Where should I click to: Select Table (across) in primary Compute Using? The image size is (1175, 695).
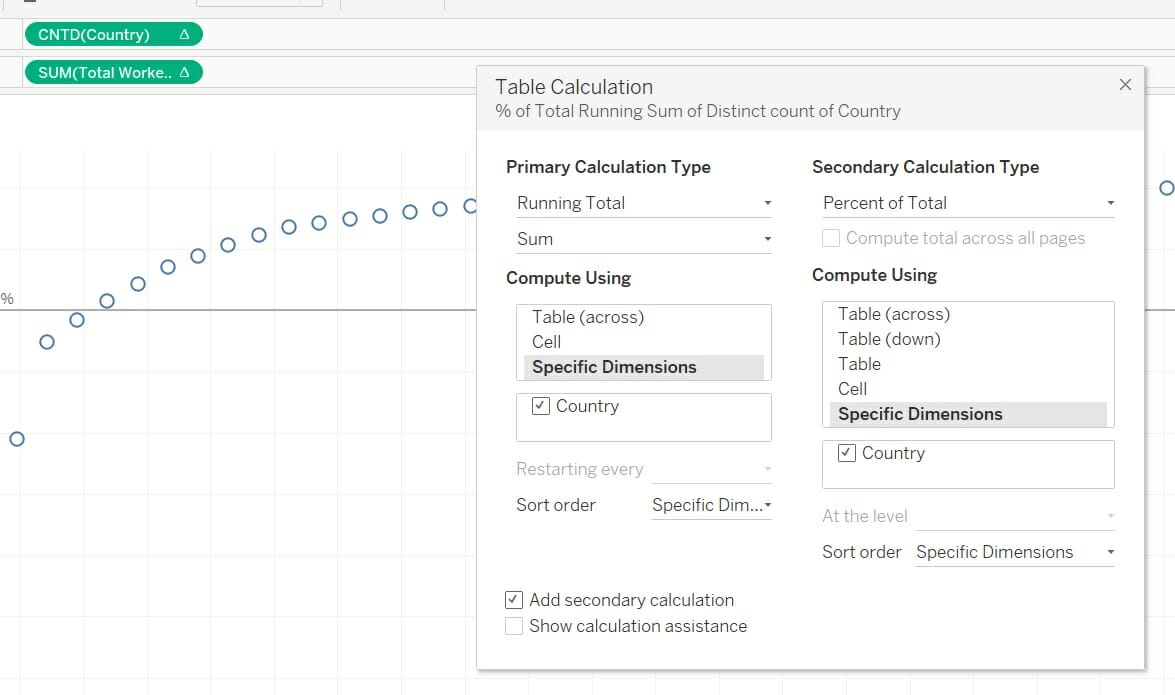[584, 316]
